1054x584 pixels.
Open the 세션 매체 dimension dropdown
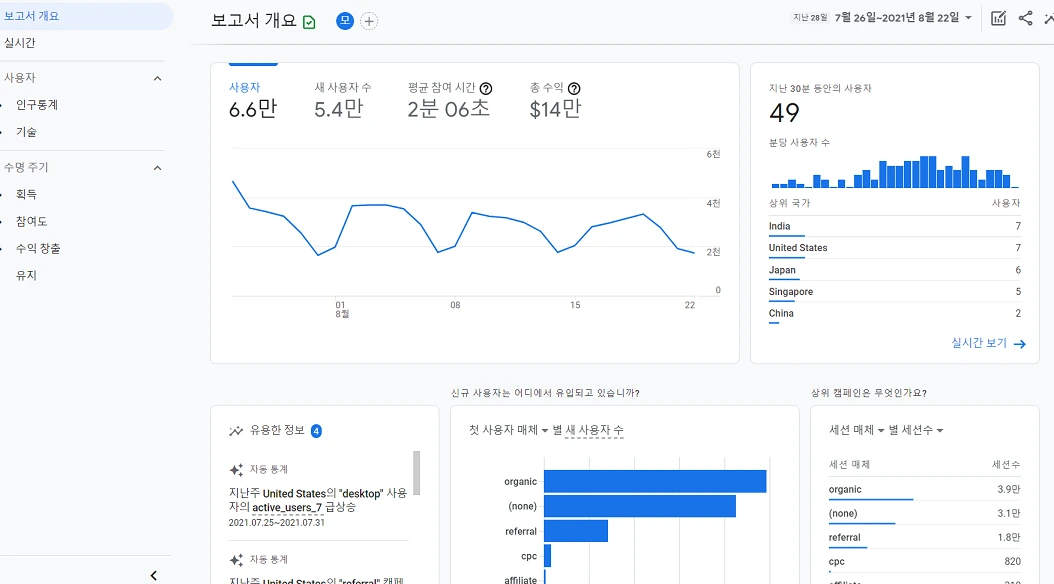click(856, 430)
